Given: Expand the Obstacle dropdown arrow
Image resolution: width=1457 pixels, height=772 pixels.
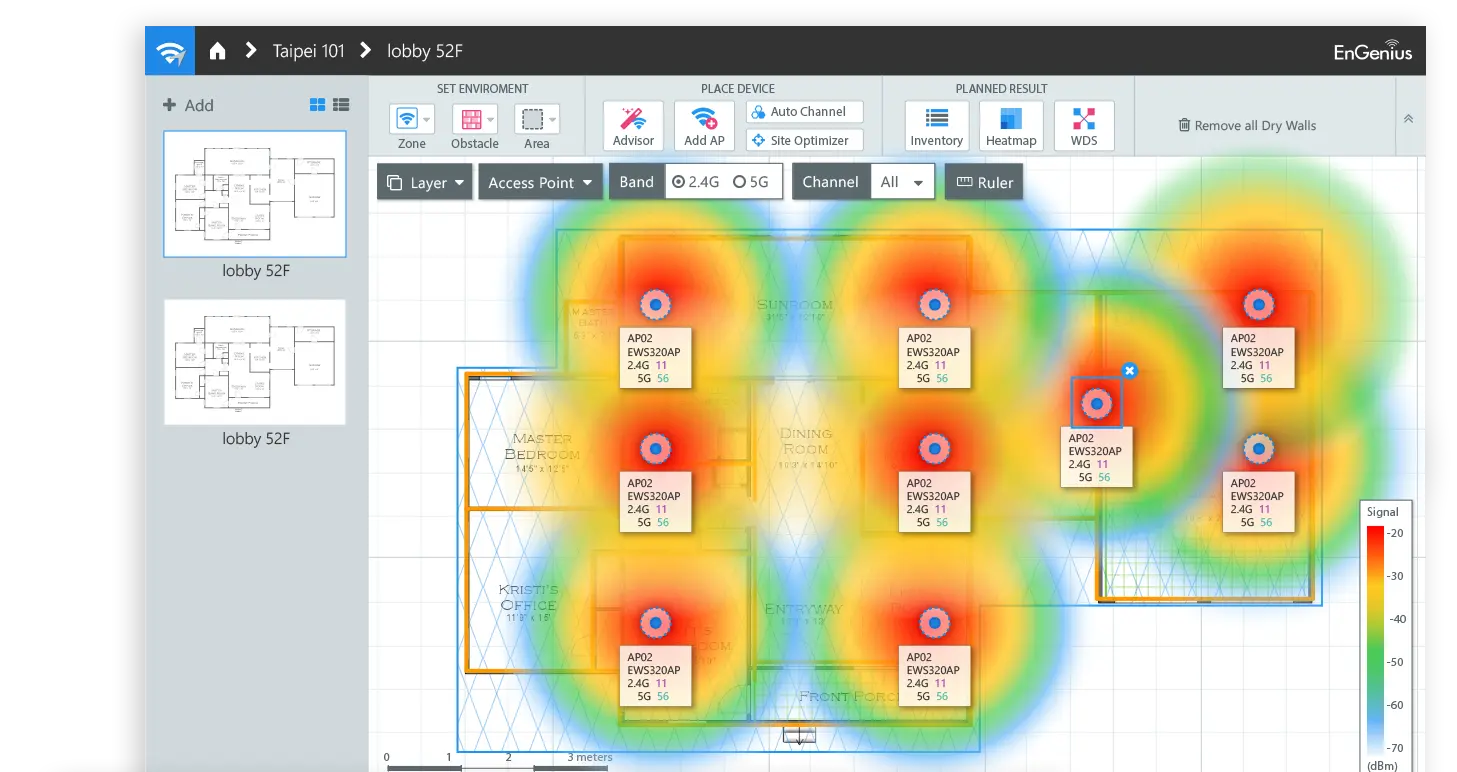Looking at the screenshot, I should (491, 120).
